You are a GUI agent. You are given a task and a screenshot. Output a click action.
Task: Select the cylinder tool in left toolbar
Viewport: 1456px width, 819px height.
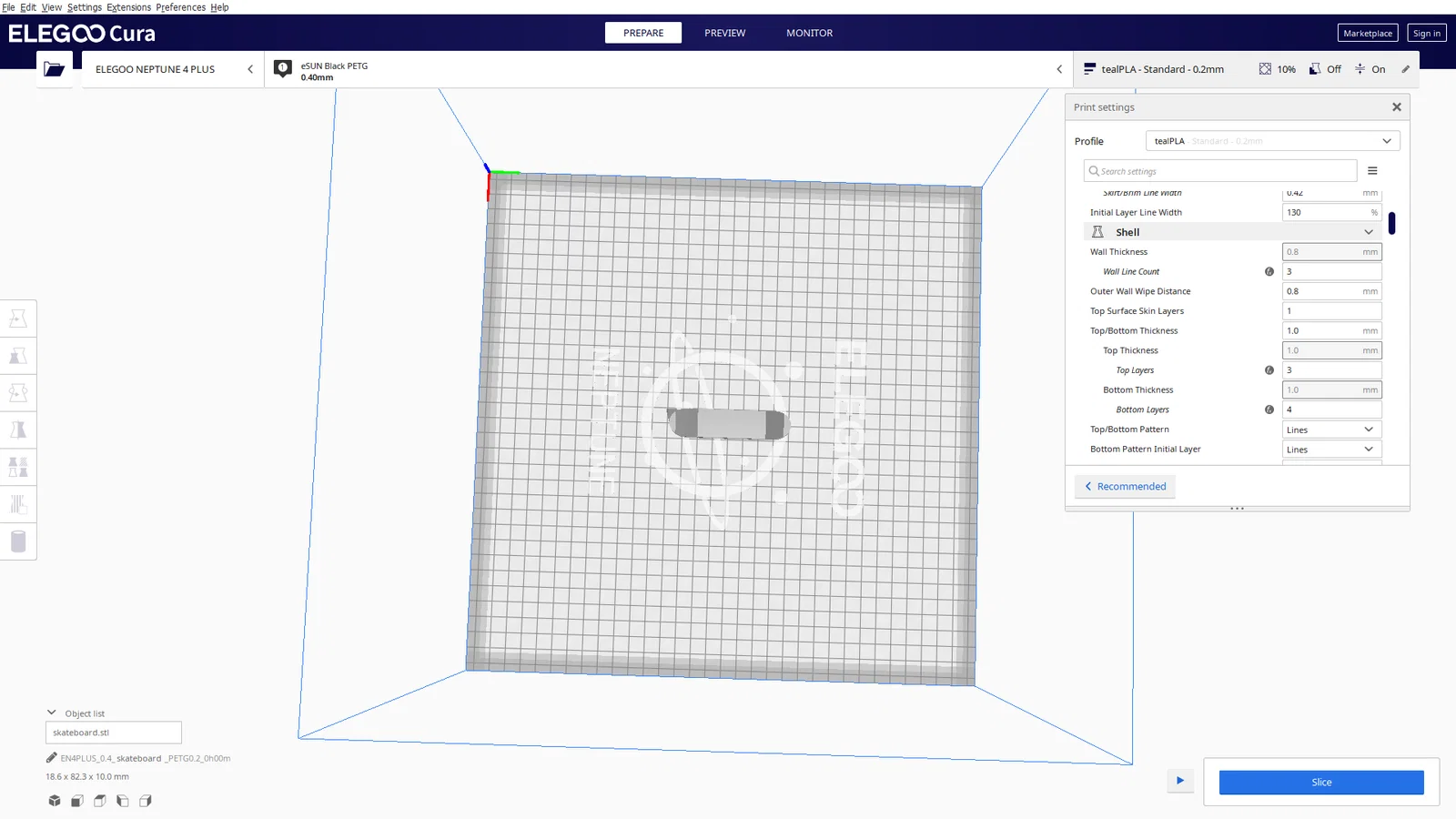coord(18,542)
